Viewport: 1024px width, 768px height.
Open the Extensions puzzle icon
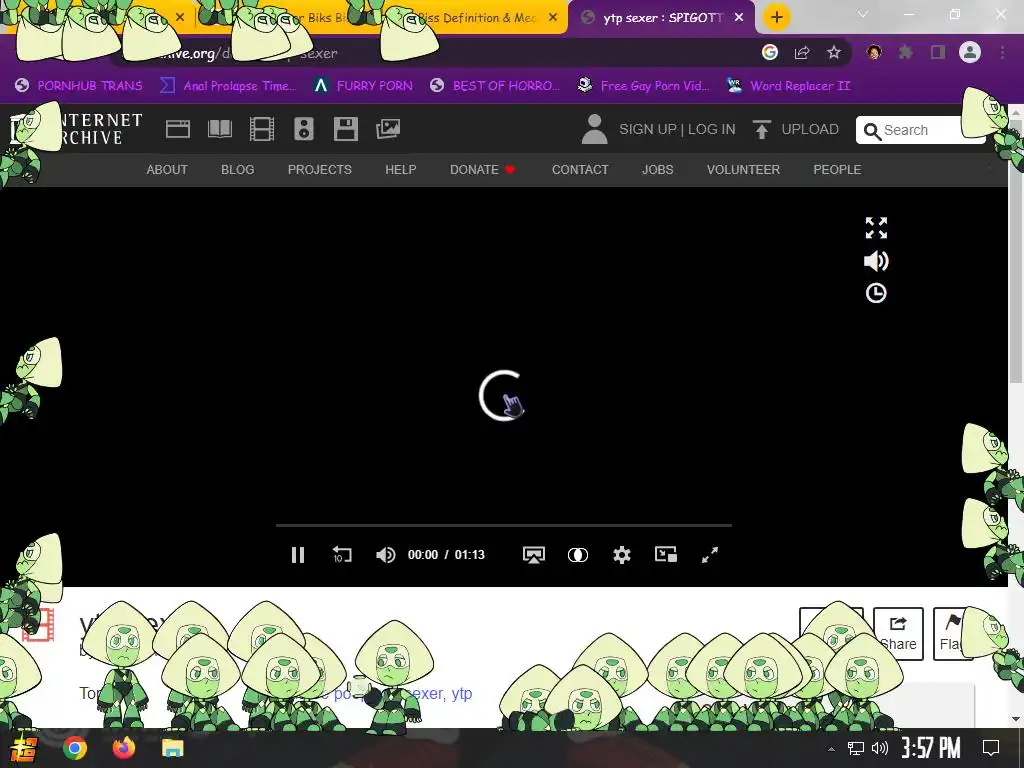906,52
